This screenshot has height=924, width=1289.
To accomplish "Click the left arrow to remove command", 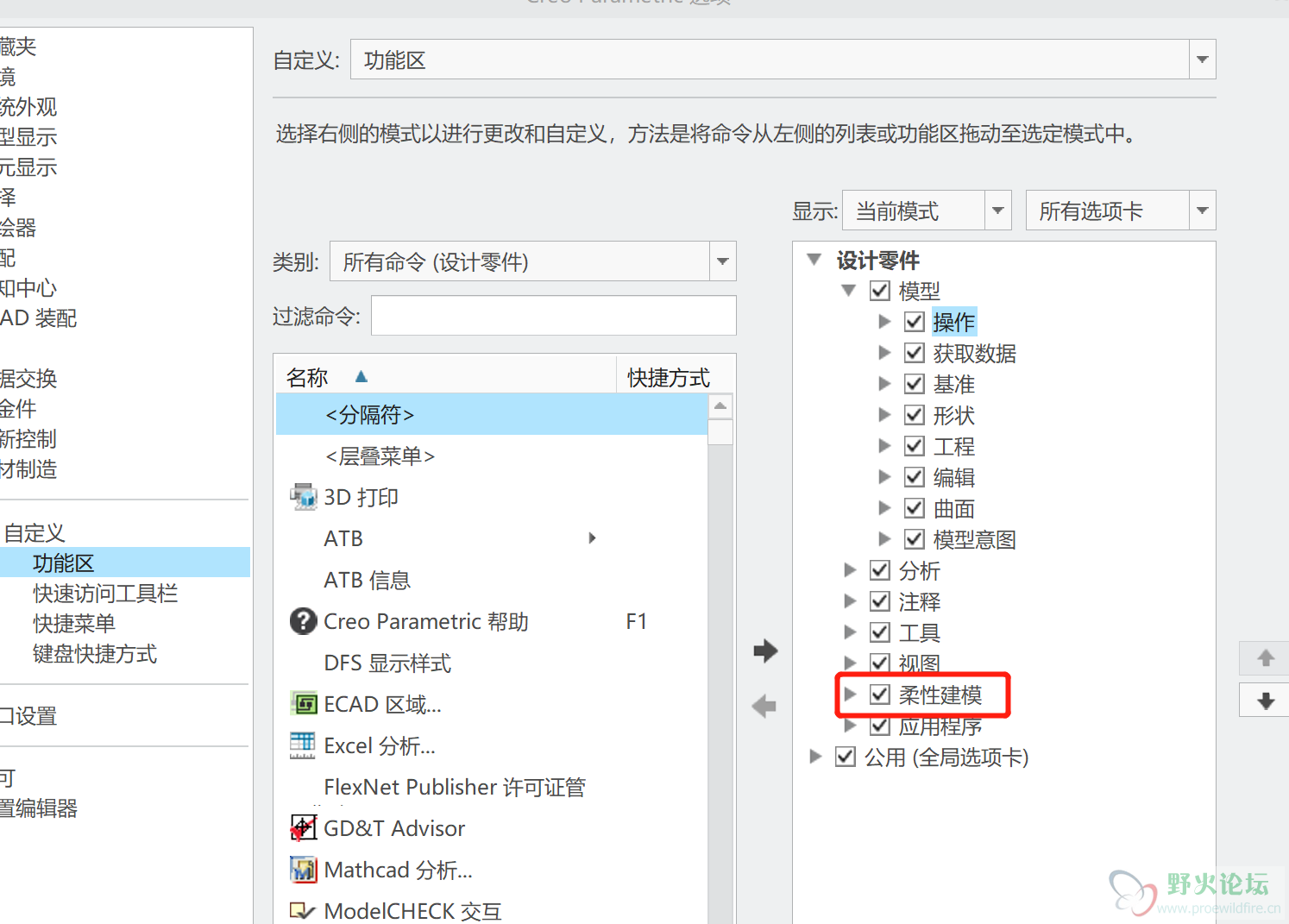I will pyautogui.click(x=764, y=707).
